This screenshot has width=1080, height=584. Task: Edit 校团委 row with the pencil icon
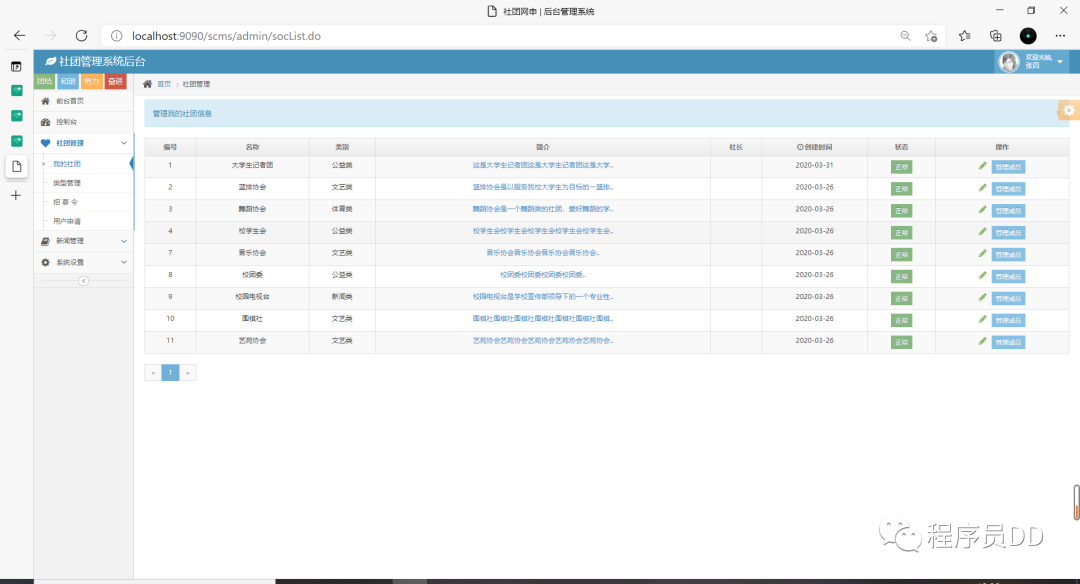point(982,275)
